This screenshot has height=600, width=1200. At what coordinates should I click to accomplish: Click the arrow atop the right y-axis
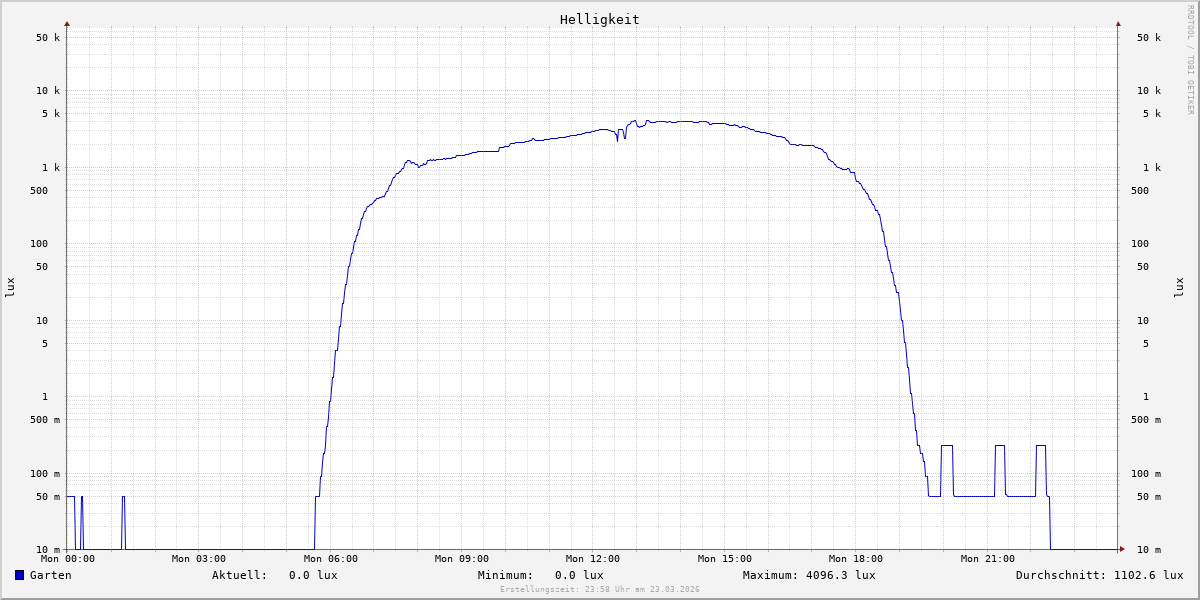pos(1118,23)
